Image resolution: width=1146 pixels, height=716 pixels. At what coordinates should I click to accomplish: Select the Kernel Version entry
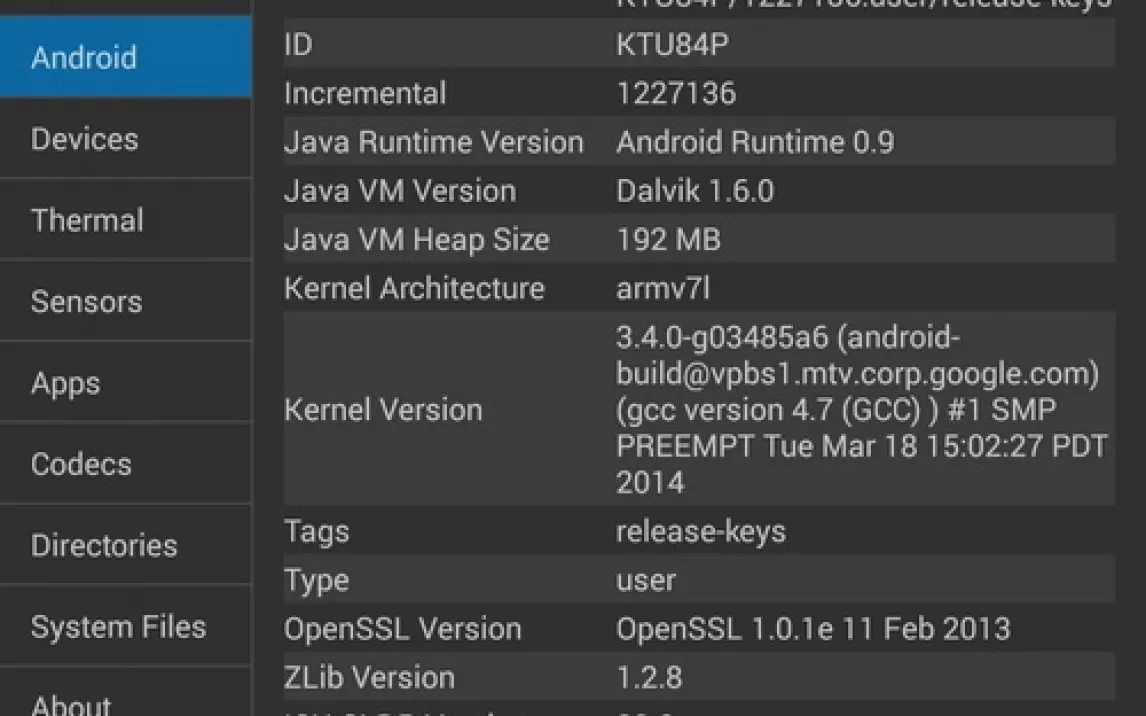pos(698,409)
